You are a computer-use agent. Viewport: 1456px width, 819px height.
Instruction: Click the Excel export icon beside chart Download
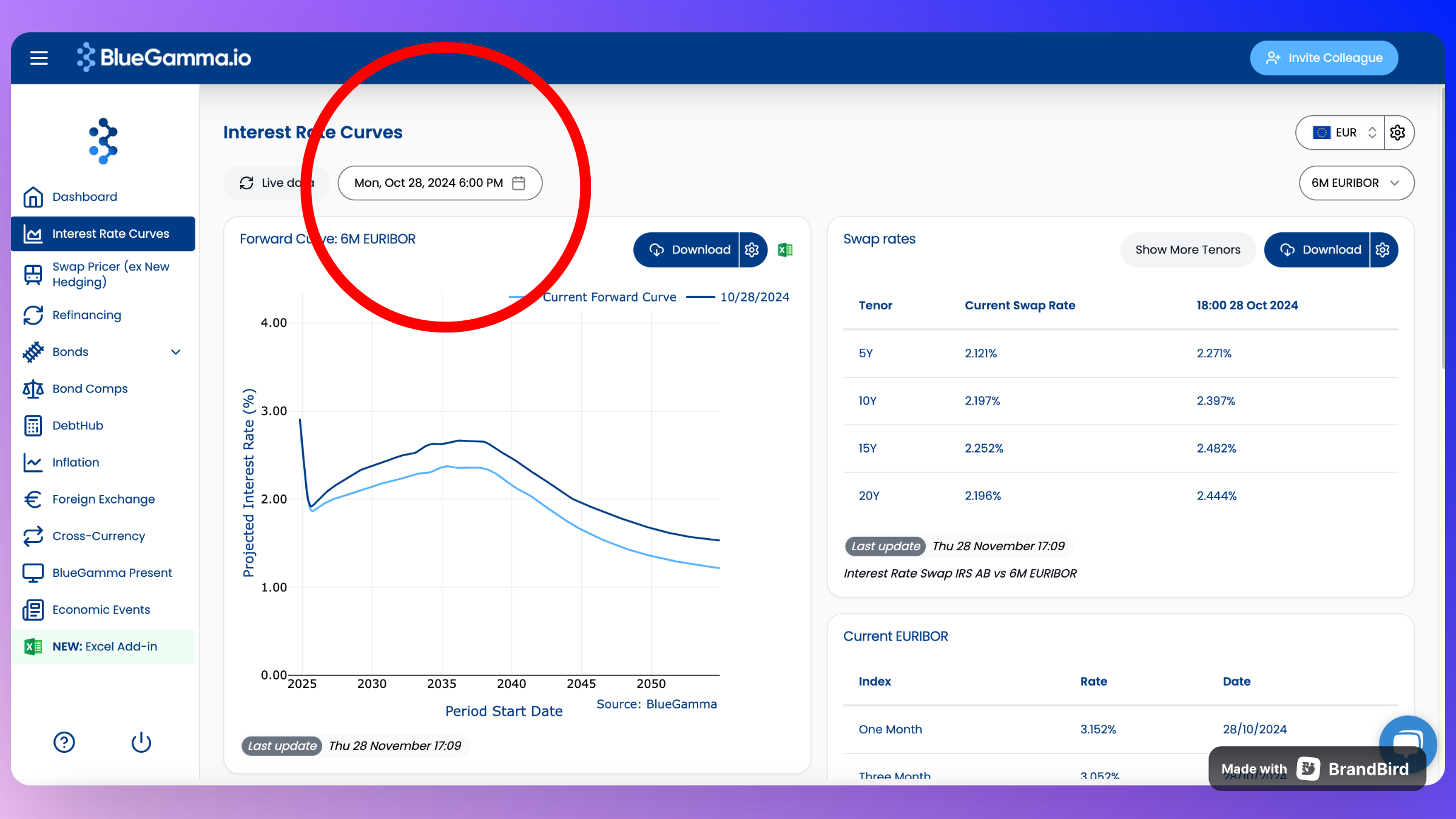click(786, 249)
